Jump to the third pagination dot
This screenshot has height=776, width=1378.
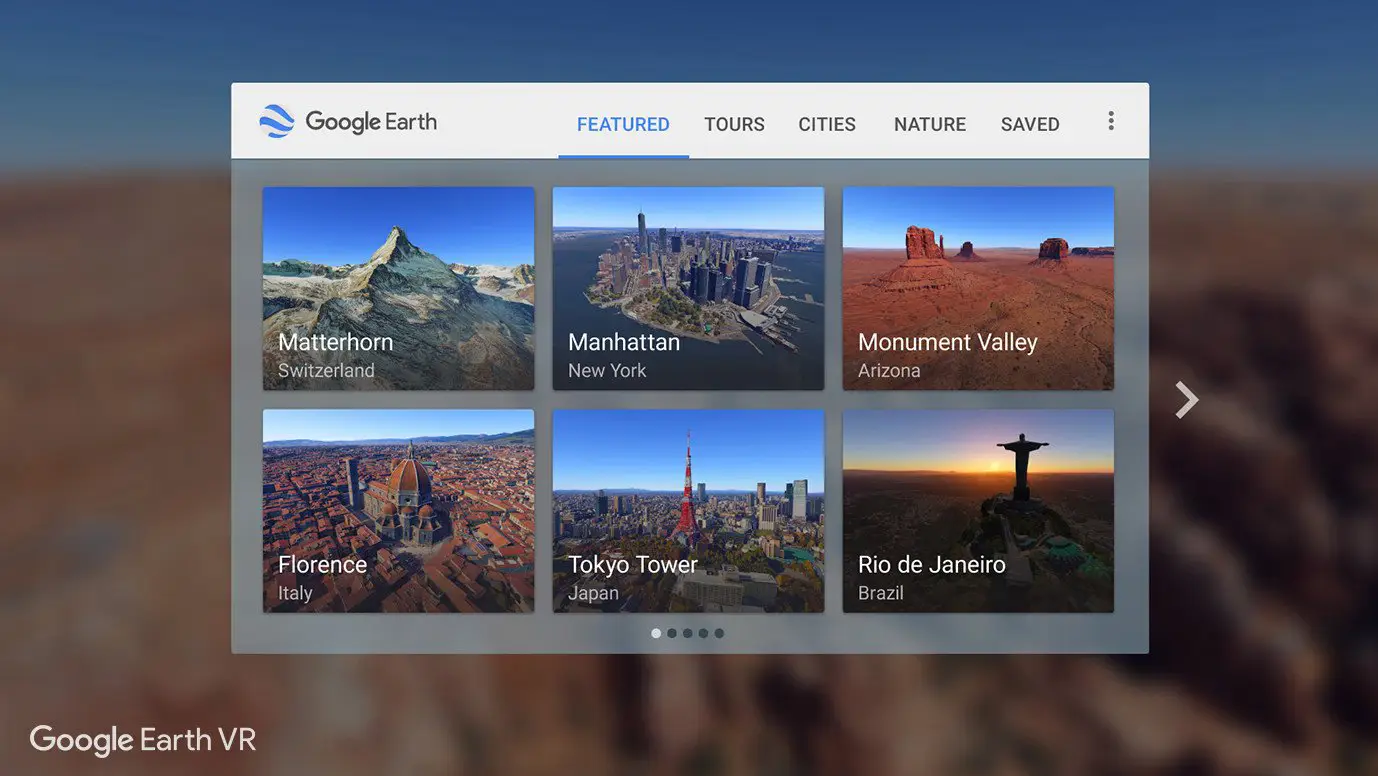coord(688,633)
